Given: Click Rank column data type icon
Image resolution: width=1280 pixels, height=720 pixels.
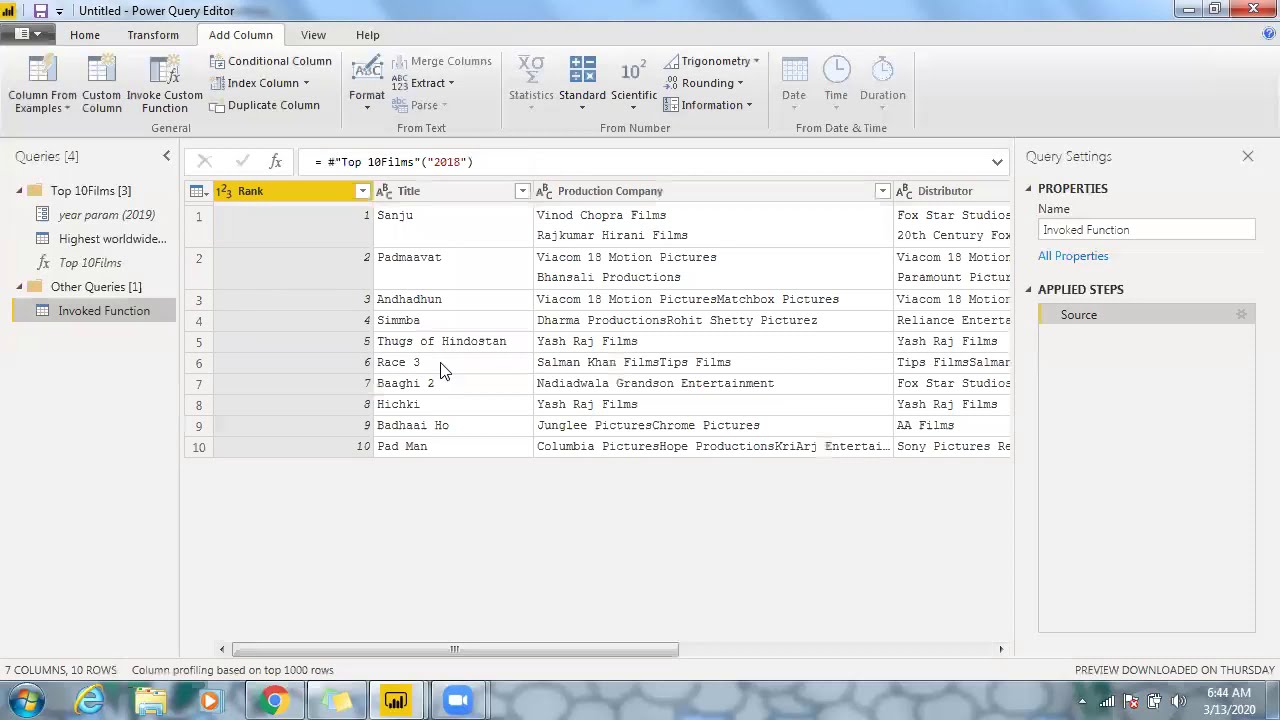Looking at the screenshot, I should [224, 191].
